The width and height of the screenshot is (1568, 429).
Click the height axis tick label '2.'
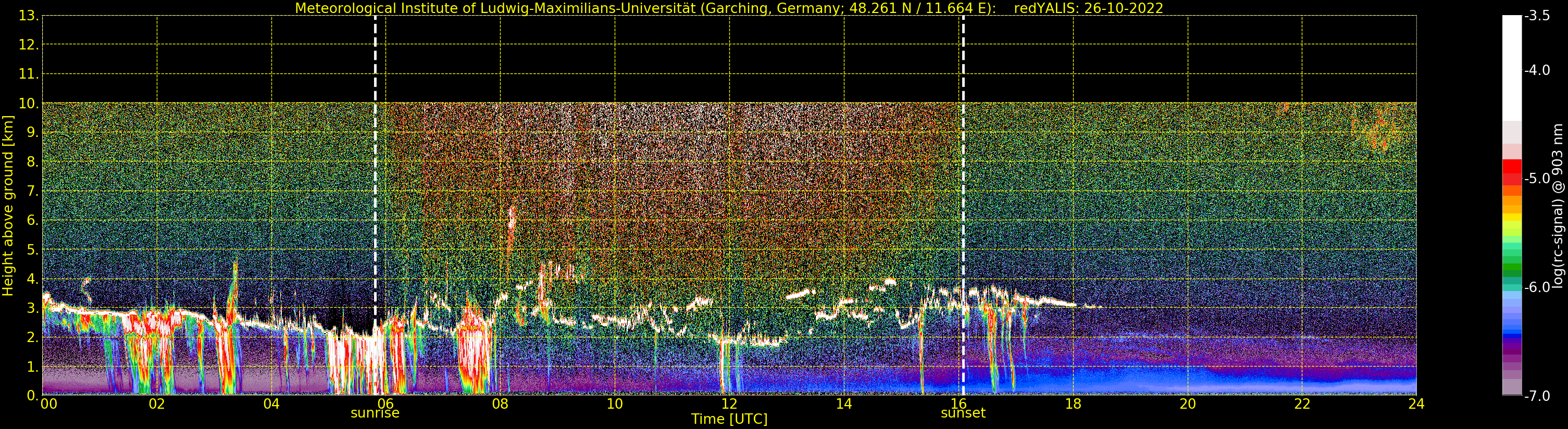click(33, 337)
